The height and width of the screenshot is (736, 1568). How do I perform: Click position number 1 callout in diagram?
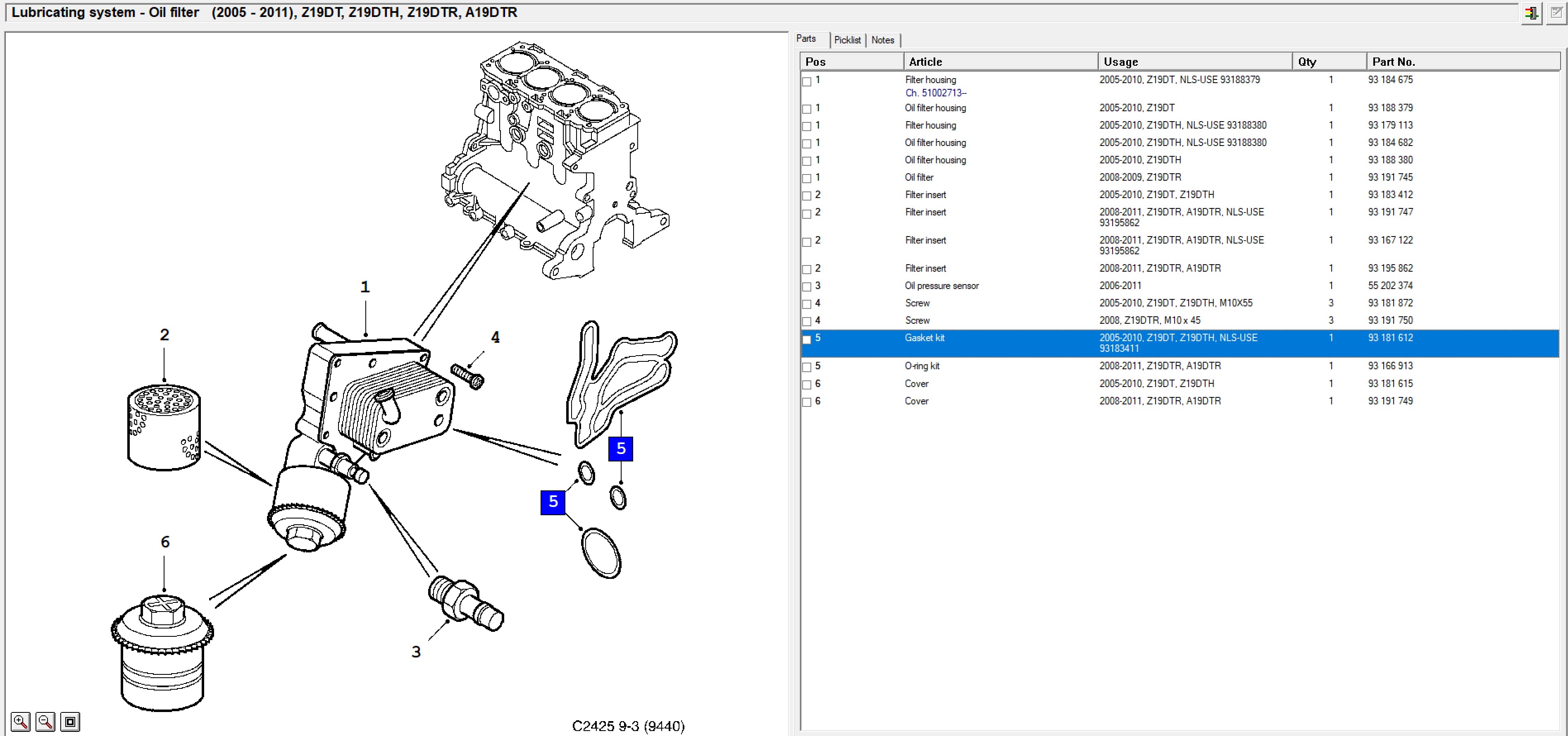pos(365,287)
